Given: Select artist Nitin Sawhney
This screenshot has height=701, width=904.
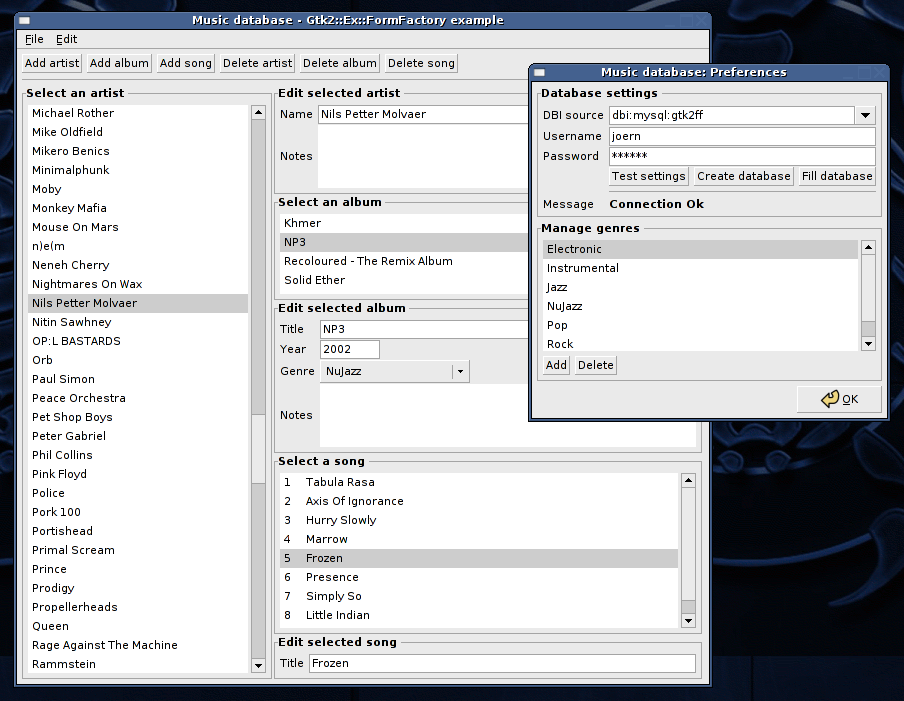Looking at the screenshot, I should pos(138,322).
